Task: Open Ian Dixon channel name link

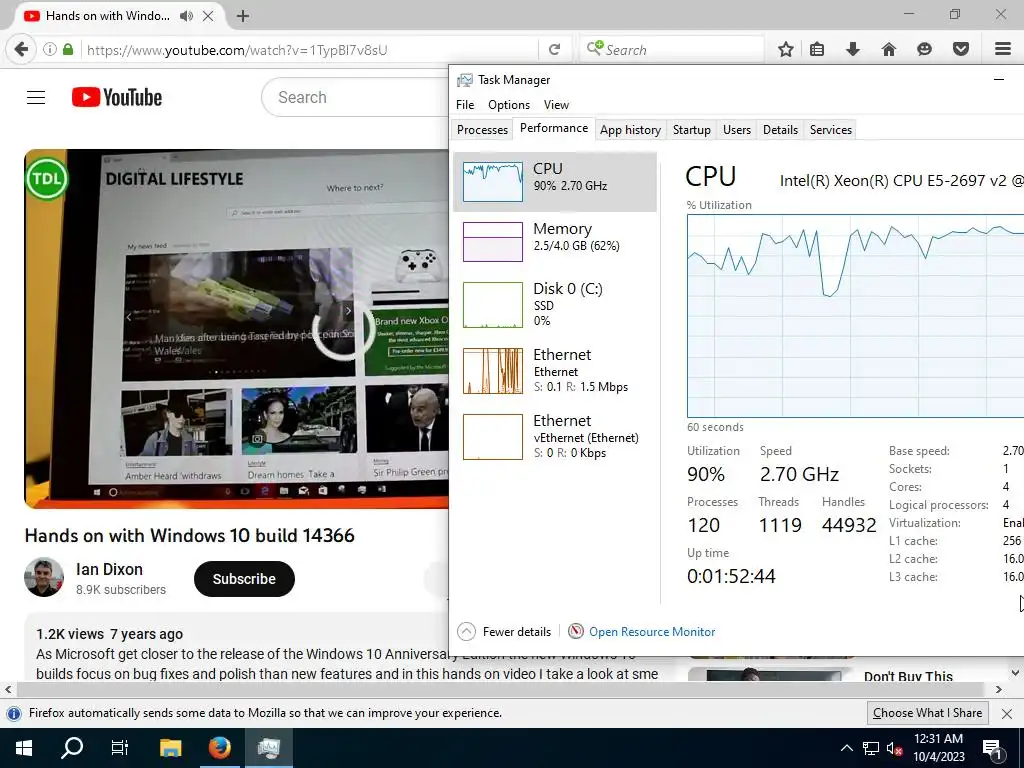Action: [x=109, y=569]
